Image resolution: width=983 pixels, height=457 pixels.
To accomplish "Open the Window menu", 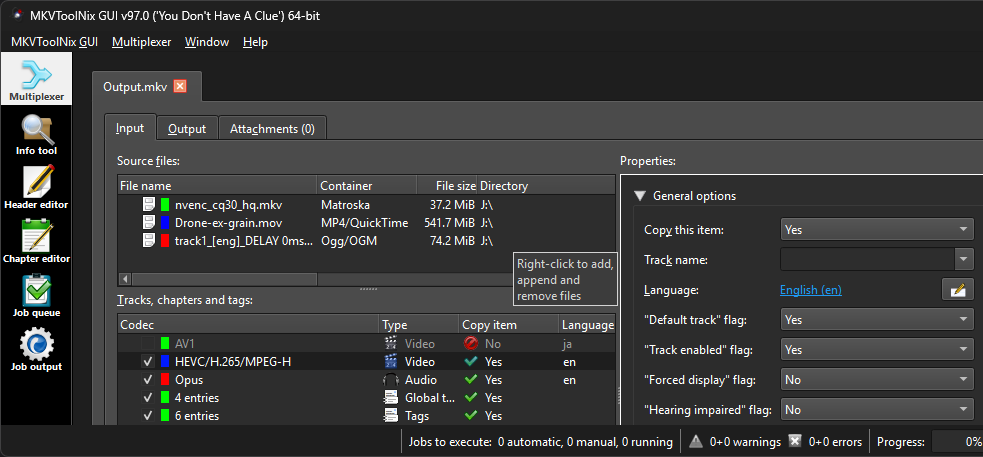I will tap(207, 42).
